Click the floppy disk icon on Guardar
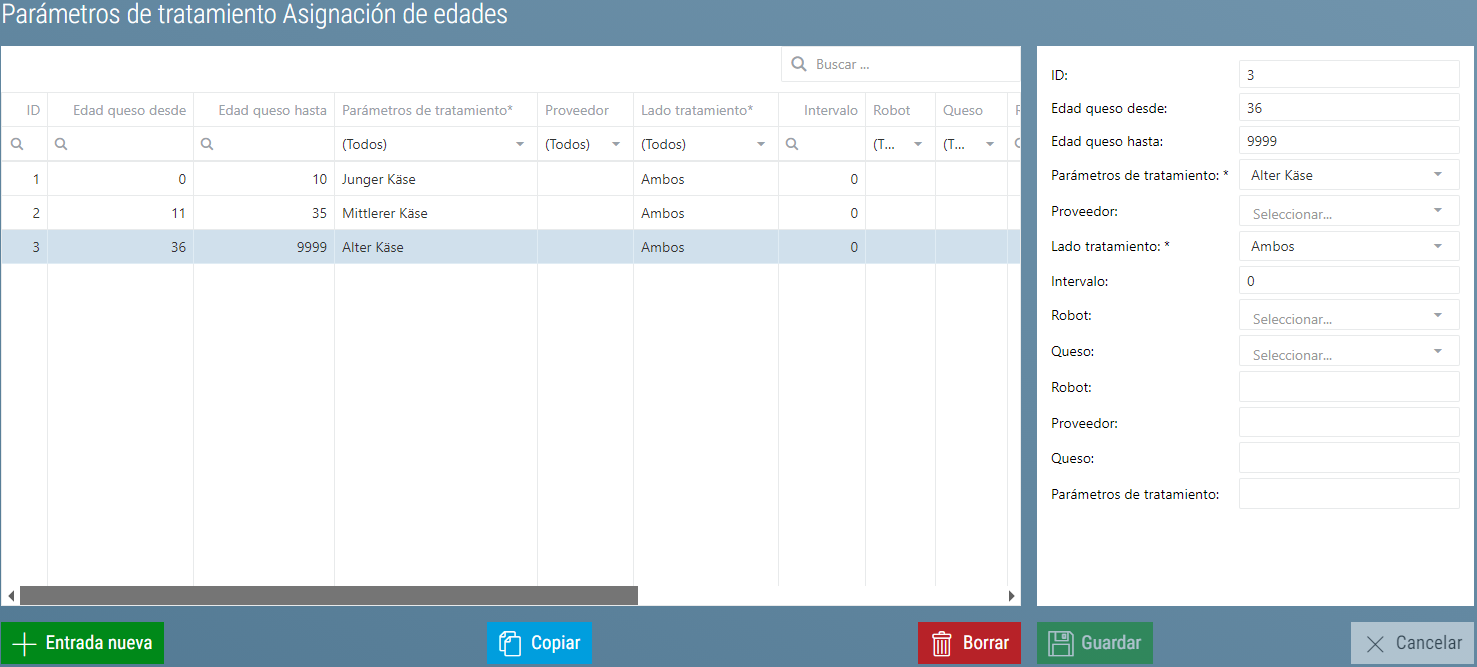This screenshot has width=1477, height=667. tap(1060, 644)
